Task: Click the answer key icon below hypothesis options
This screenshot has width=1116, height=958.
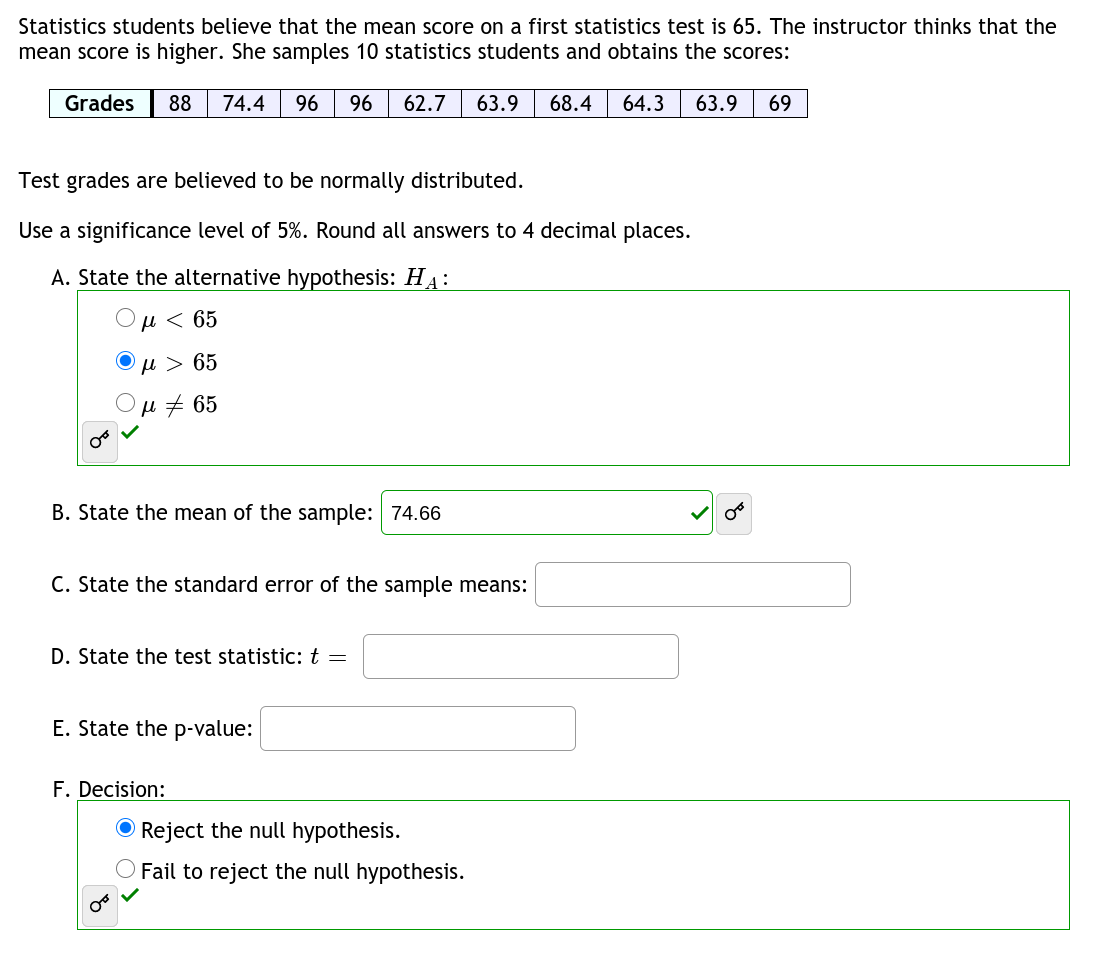Action: [97, 442]
